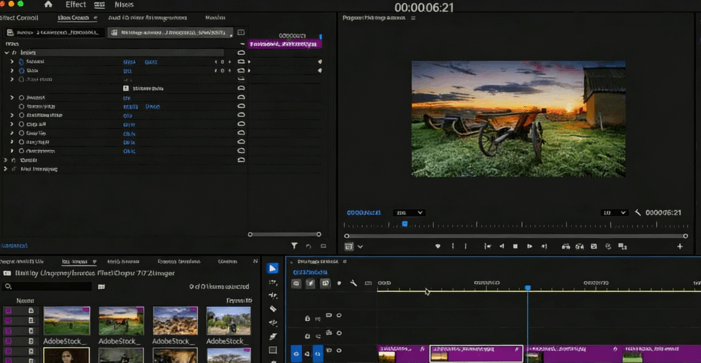Expand the bottom-most effect group in list

pyautogui.click(x=5, y=169)
